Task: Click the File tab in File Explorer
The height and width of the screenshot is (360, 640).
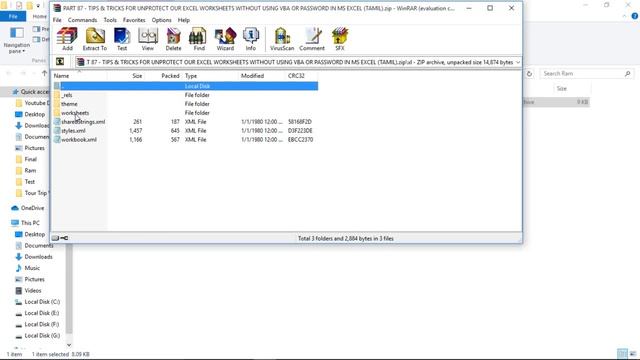Action: [x=13, y=16]
